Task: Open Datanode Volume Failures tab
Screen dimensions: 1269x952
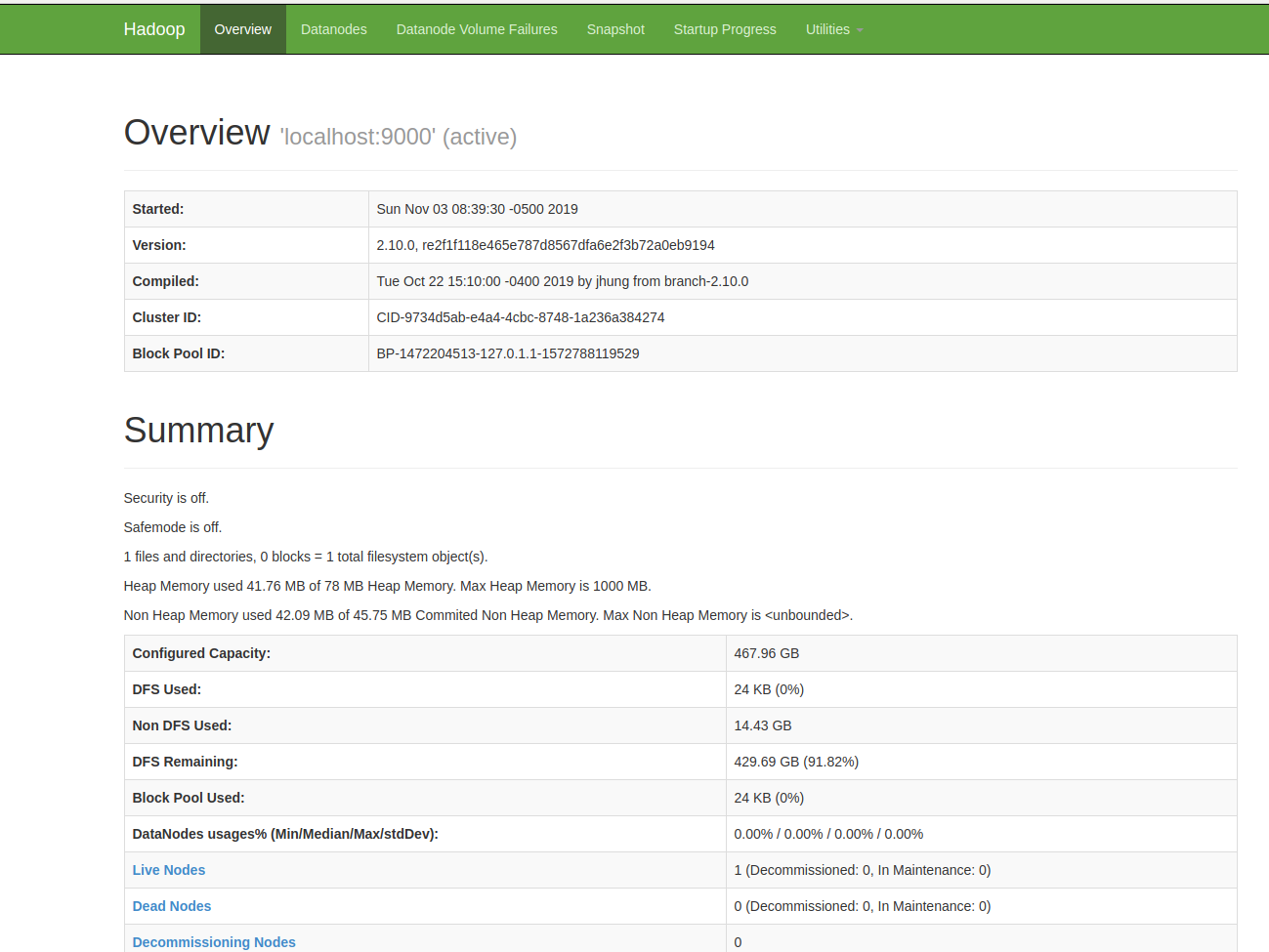Action: (477, 29)
